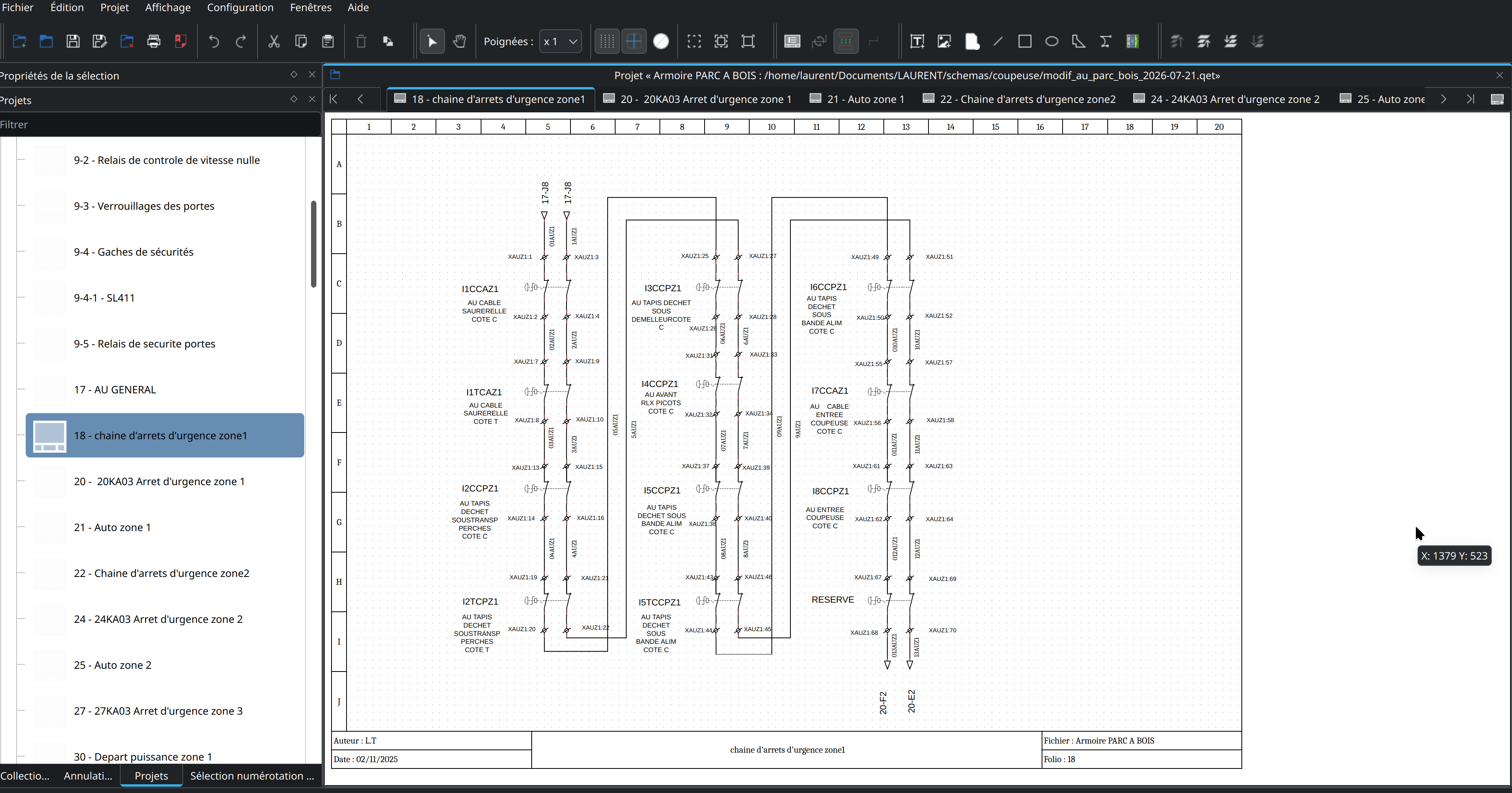Print the diagram with the printer icon
1512x793 pixels.
click(154, 41)
